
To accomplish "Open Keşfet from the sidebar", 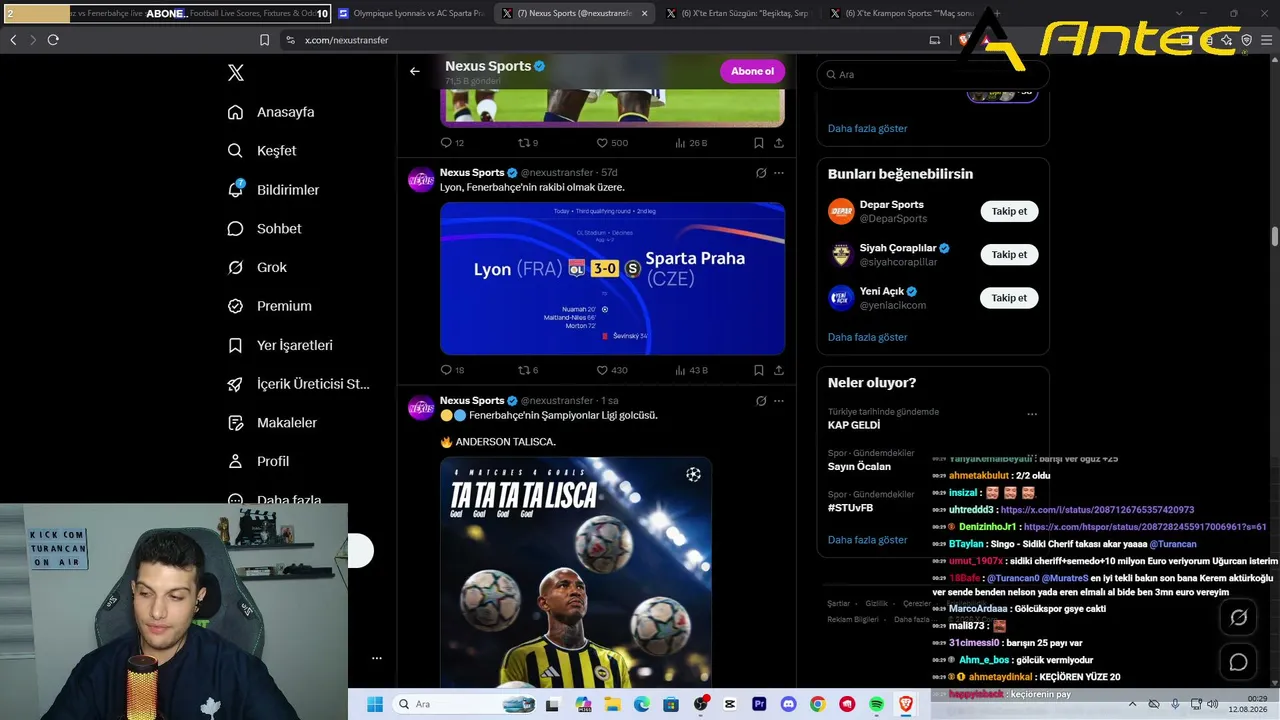I will (x=262, y=151).
